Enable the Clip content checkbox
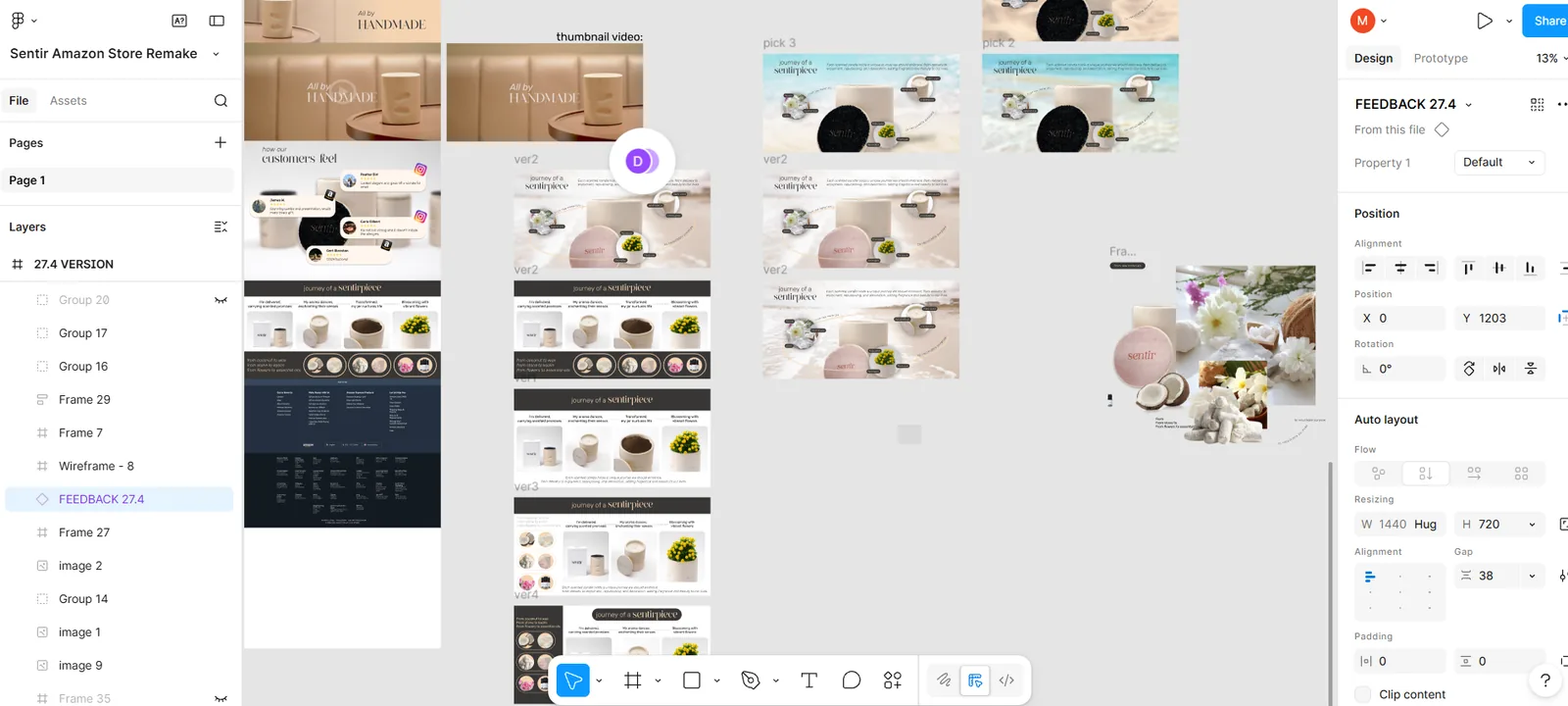This screenshot has height=706, width=1568. pyautogui.click(x=1362, y=694)
